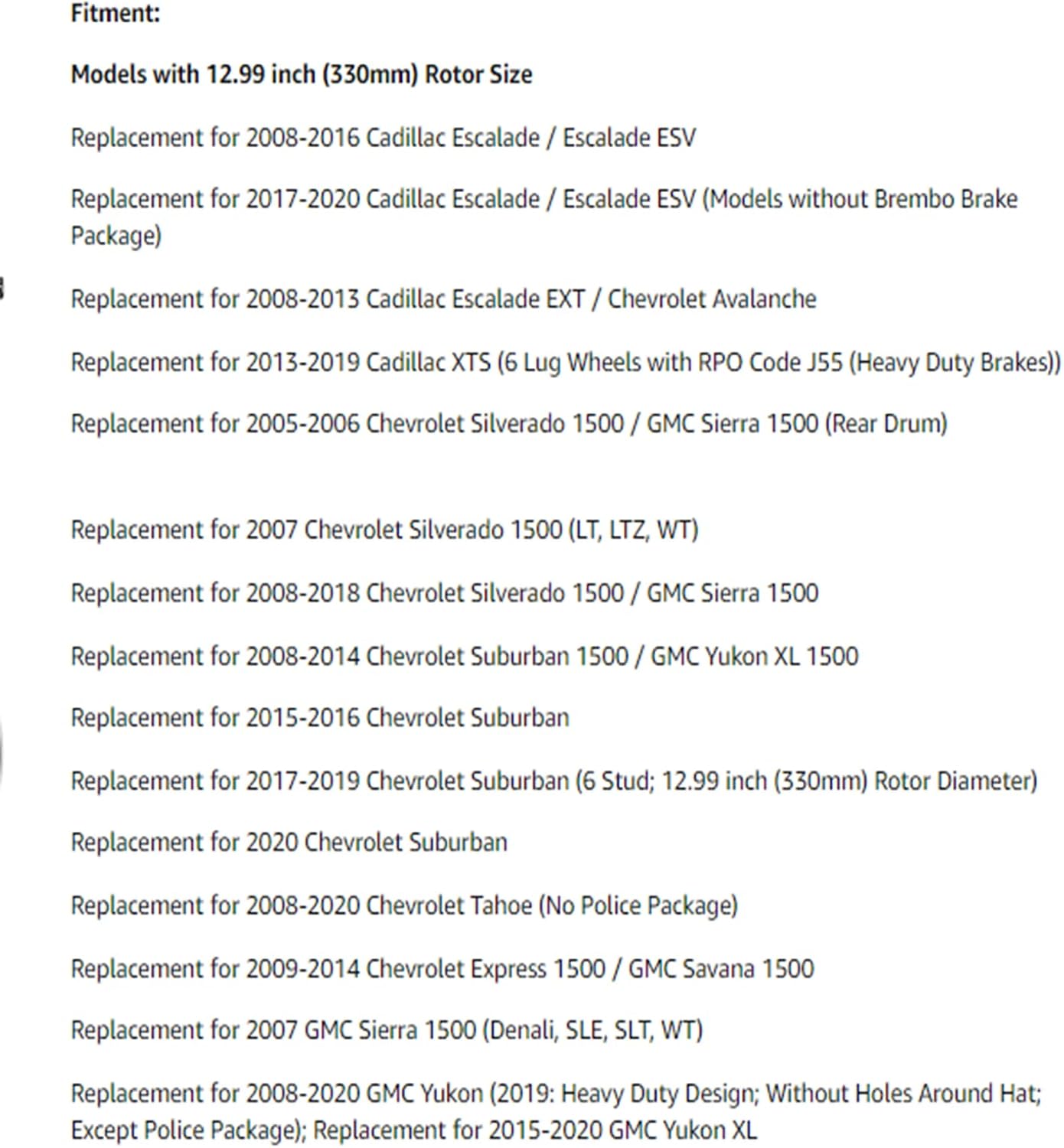Click the 2007 GMC Sierra 1500 Denali line

pyautogui.click(x=387, y=1030)
